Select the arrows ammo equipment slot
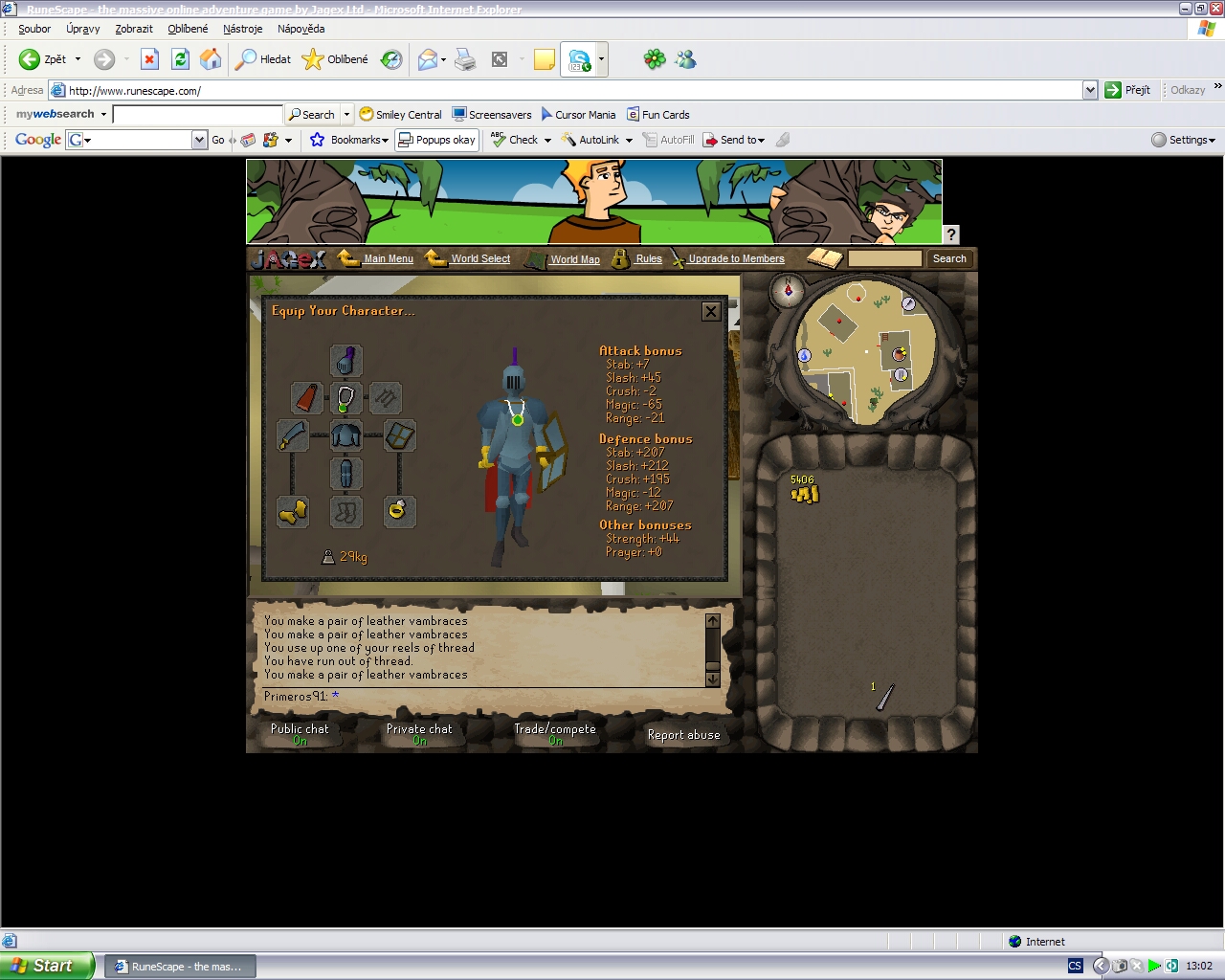This screenshot has width=1225, height=980. [x=386, y=397]
